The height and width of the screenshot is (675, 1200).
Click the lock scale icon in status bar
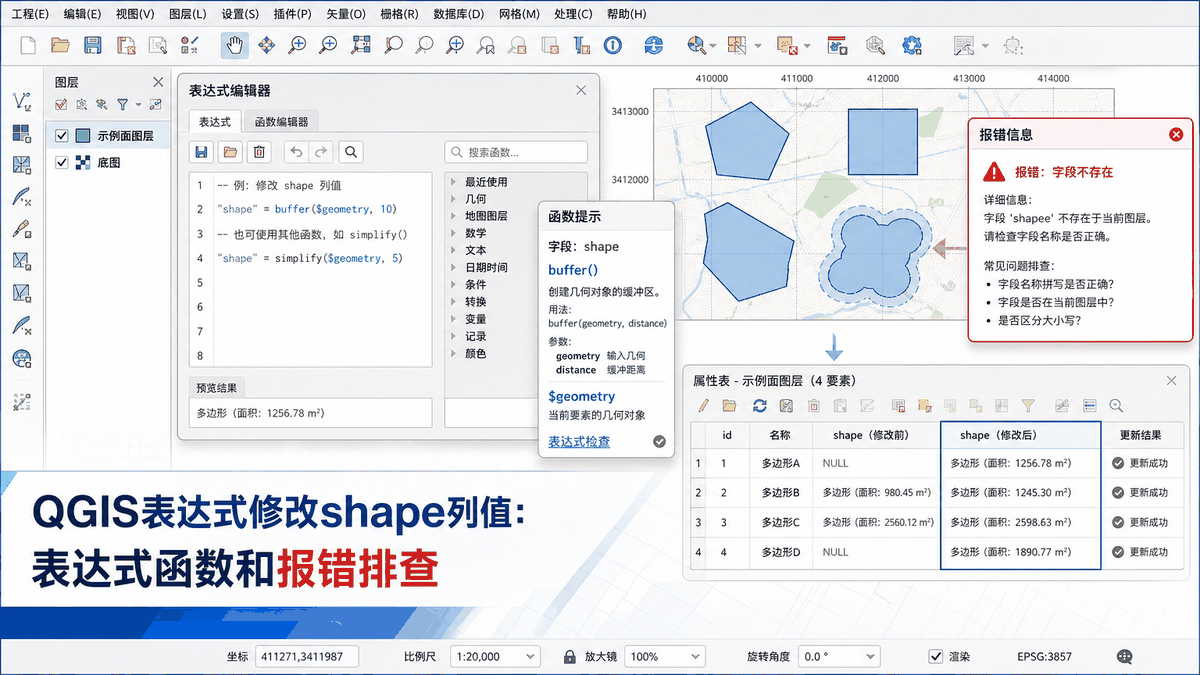click(569, 657)
